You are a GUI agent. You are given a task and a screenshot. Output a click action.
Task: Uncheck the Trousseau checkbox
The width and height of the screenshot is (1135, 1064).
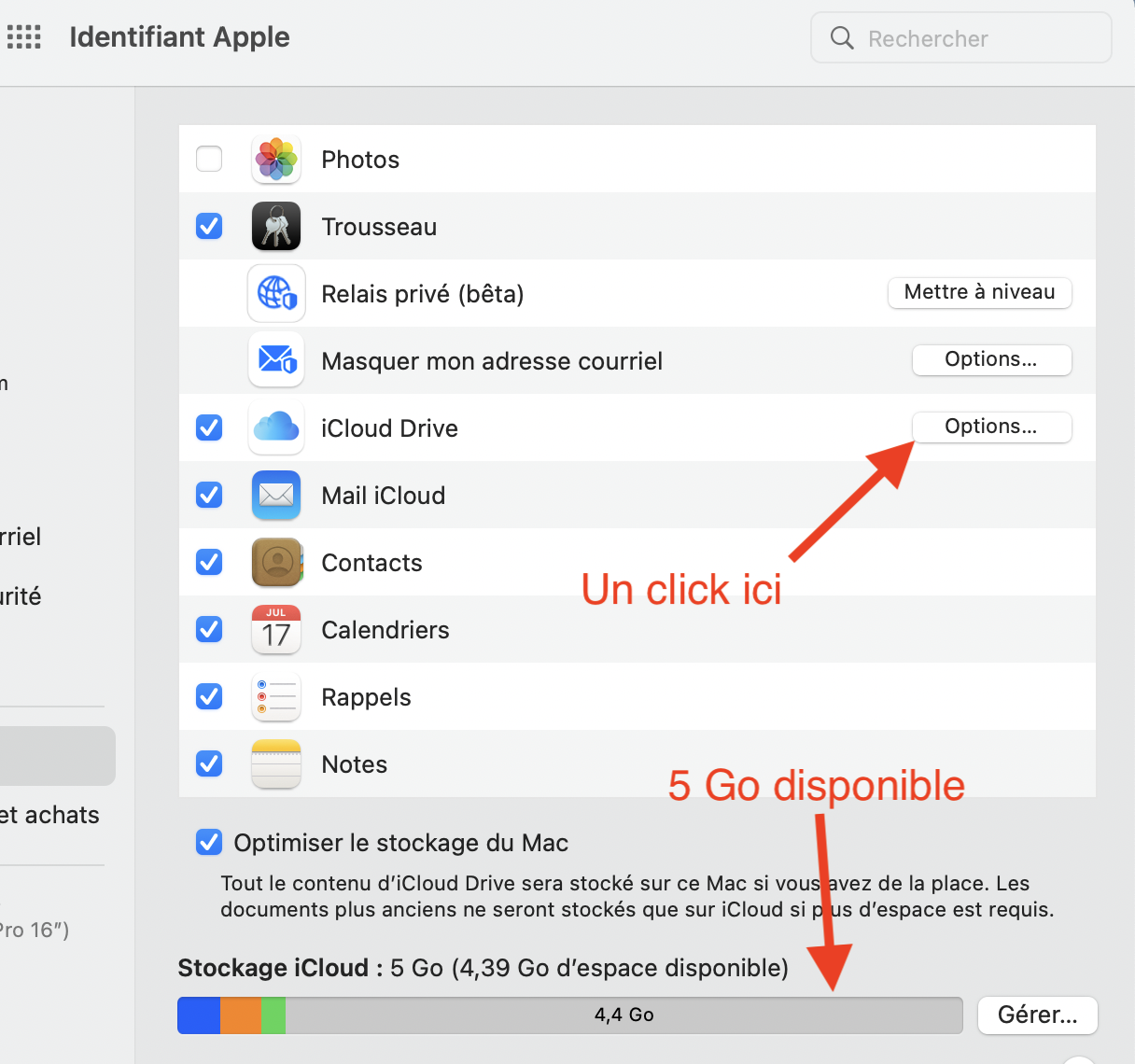(x=209, y=226)
